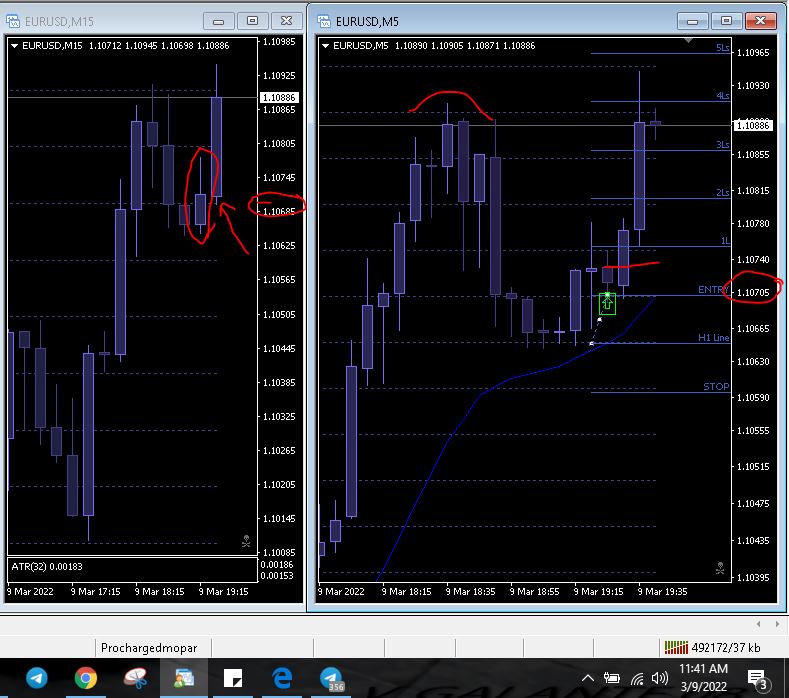The height and width of the screenshot is (698, 789).
Task: Select the 2Ls level label
Action: pos(723,193)
